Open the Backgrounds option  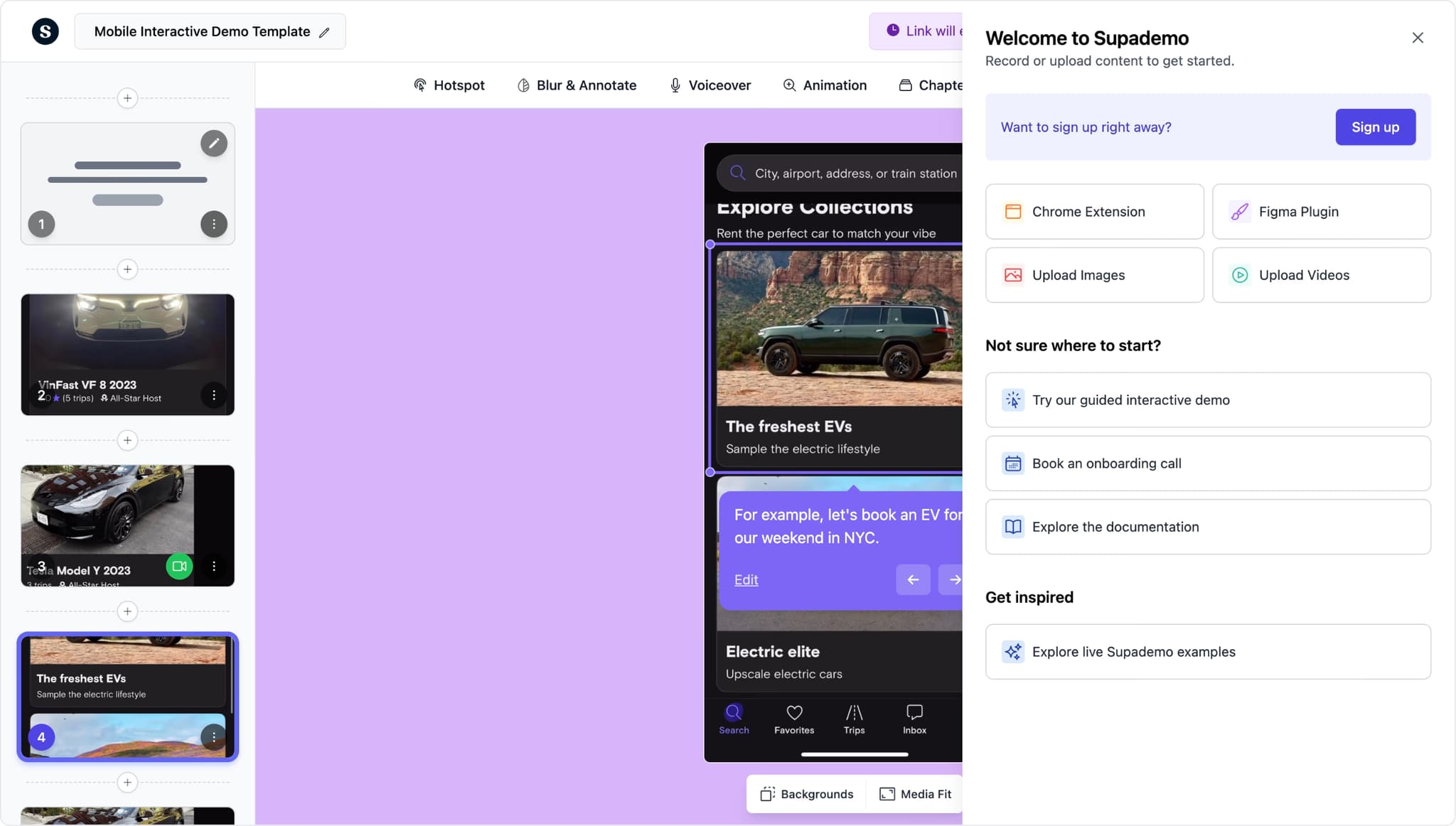coord(807,794)
